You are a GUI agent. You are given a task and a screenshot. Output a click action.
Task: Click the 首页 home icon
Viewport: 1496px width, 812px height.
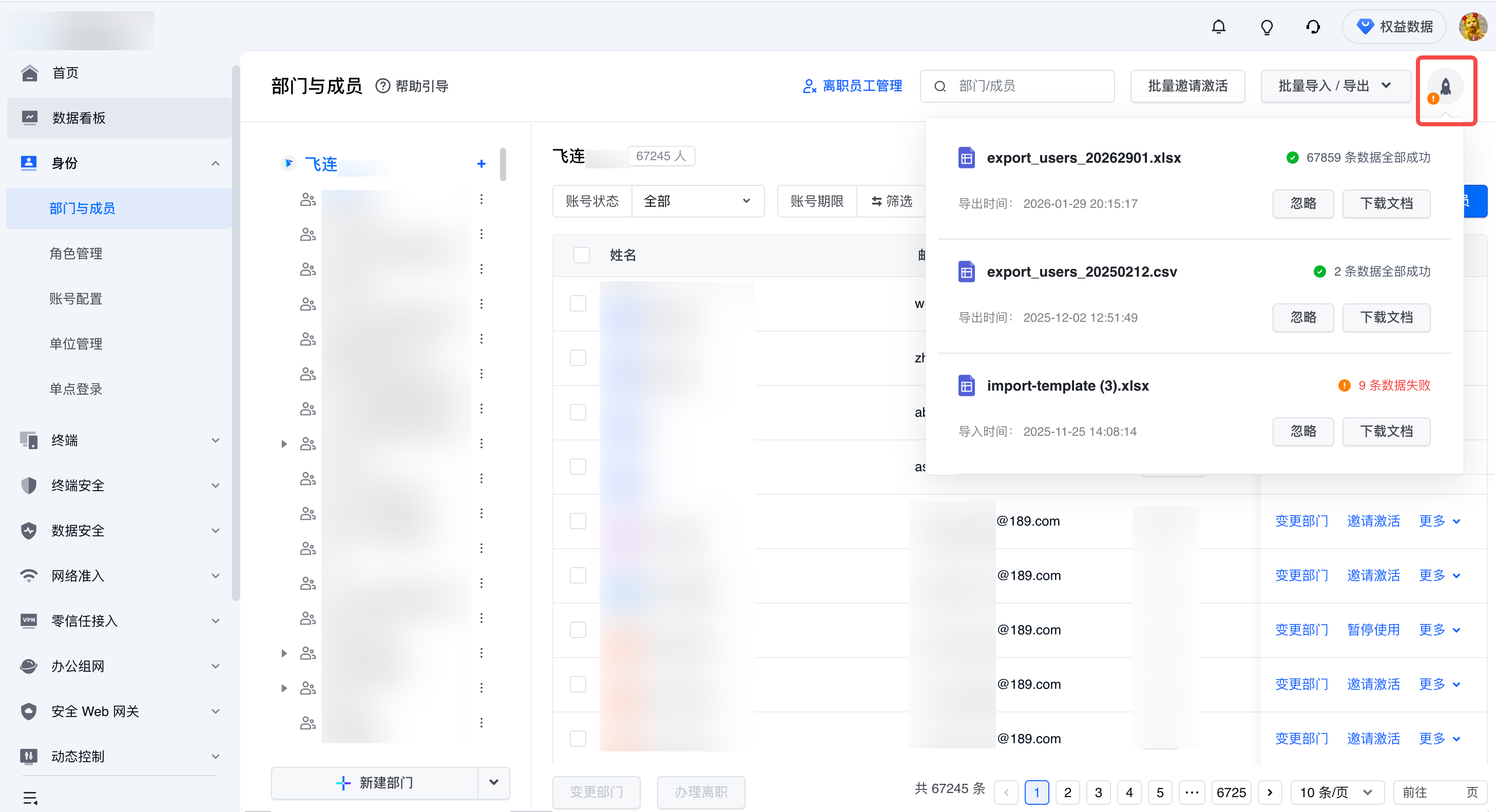tap(29, 73)
